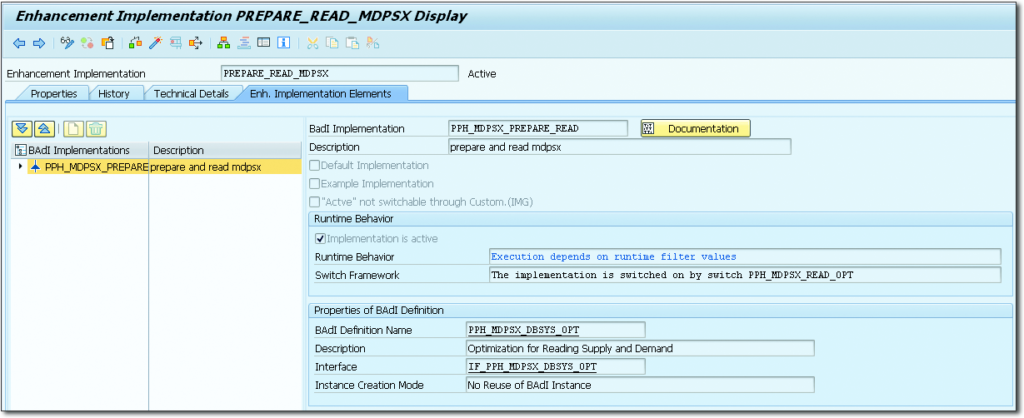Click the "Active" status text

coord(482,74)
